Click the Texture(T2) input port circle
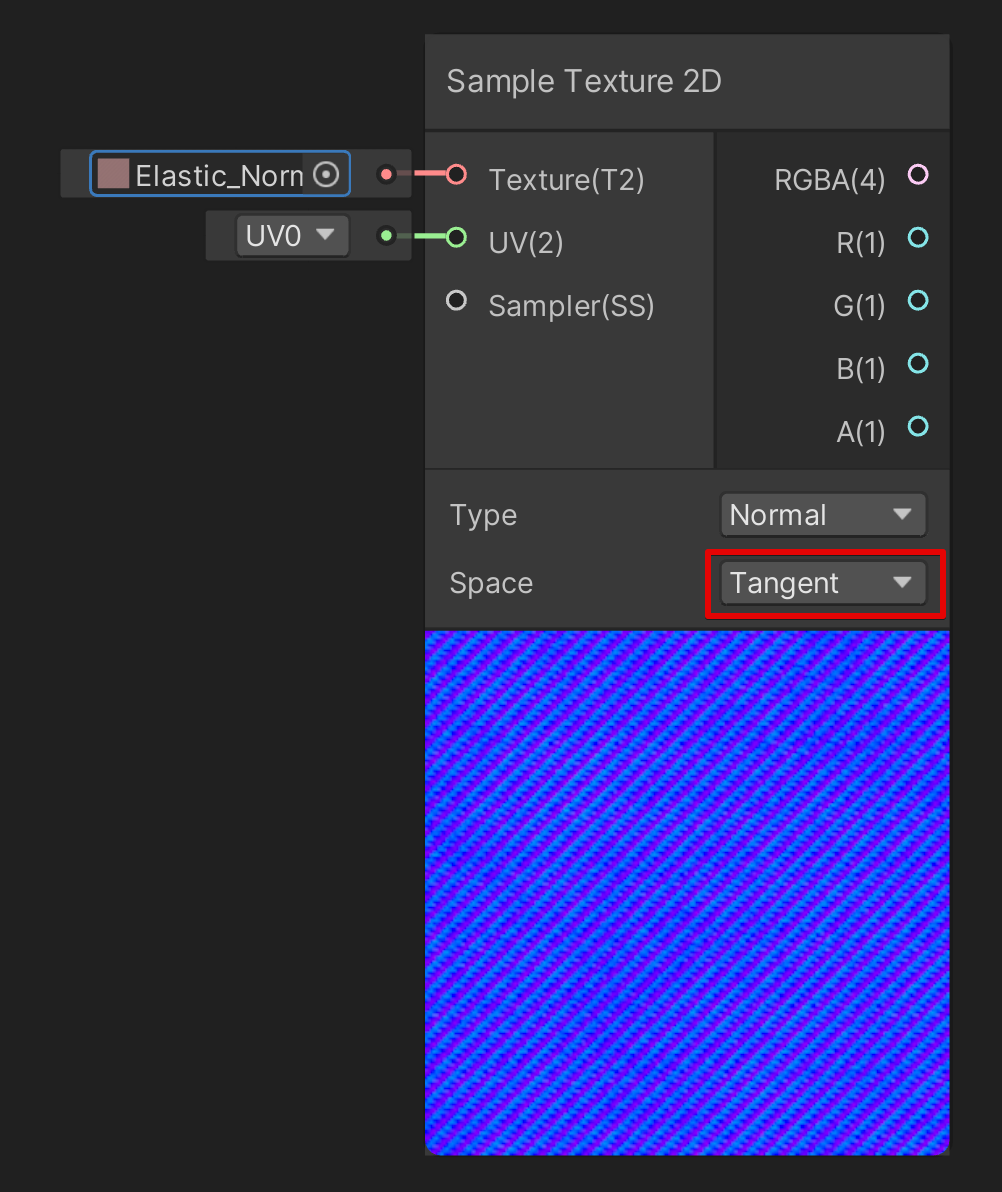 click(x=457, y=174)
